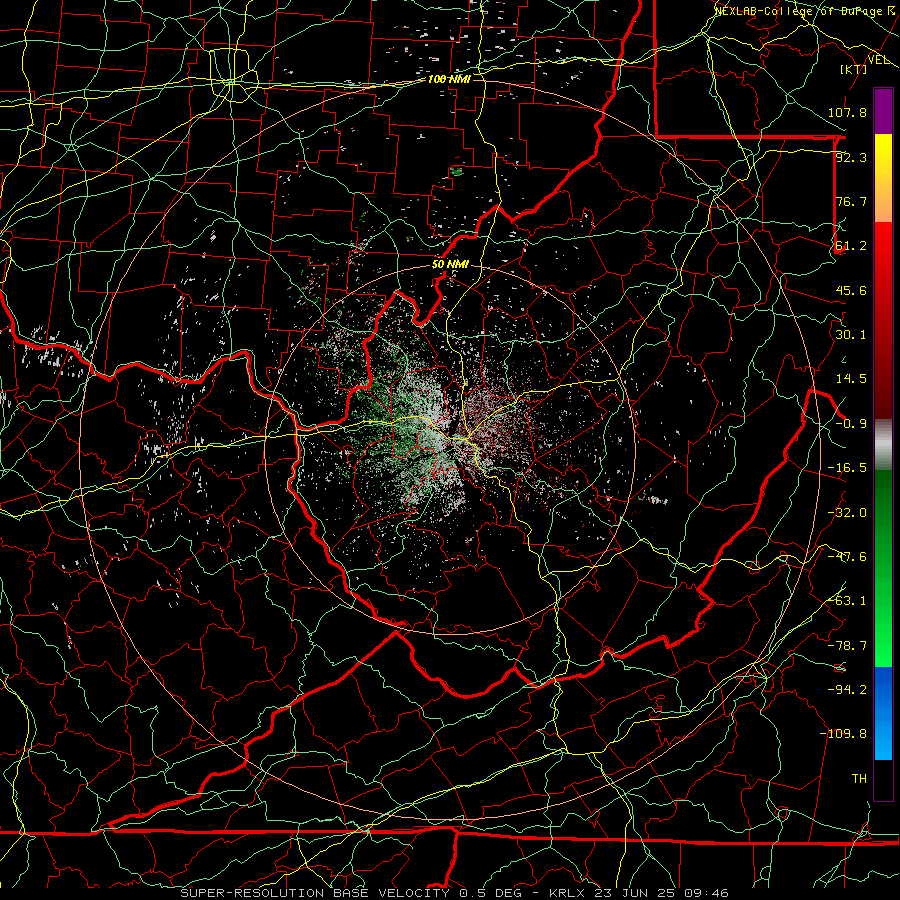Click the TH label near scale bottom

coord(859,779)
